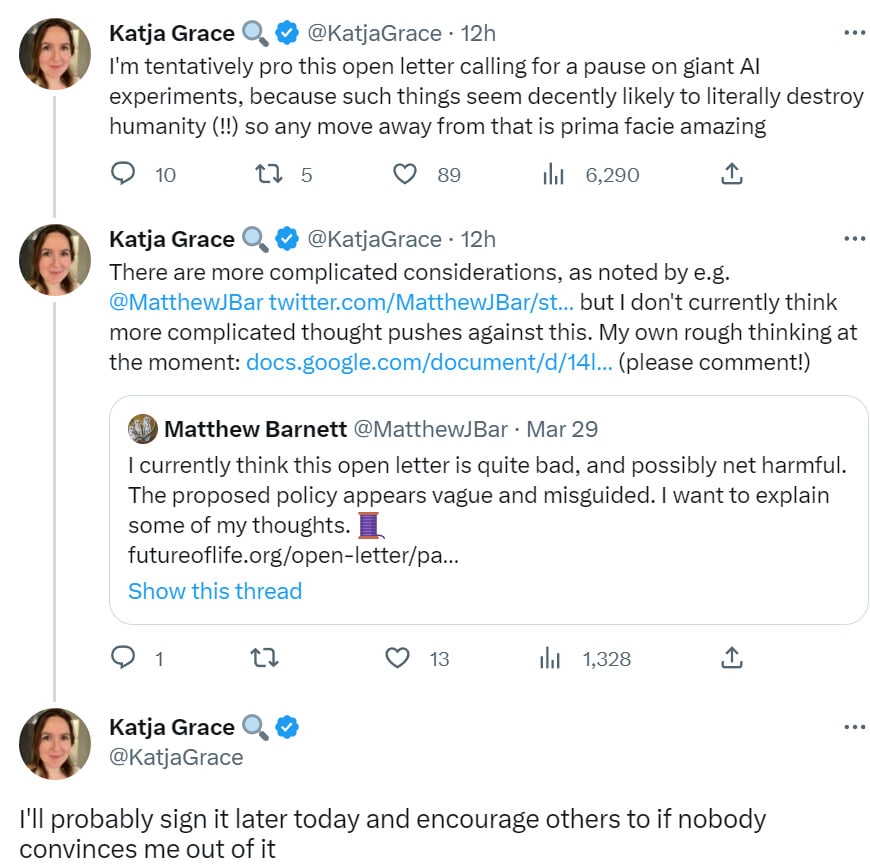Like the second tweet with 13 likes

[x=398, y=658]
